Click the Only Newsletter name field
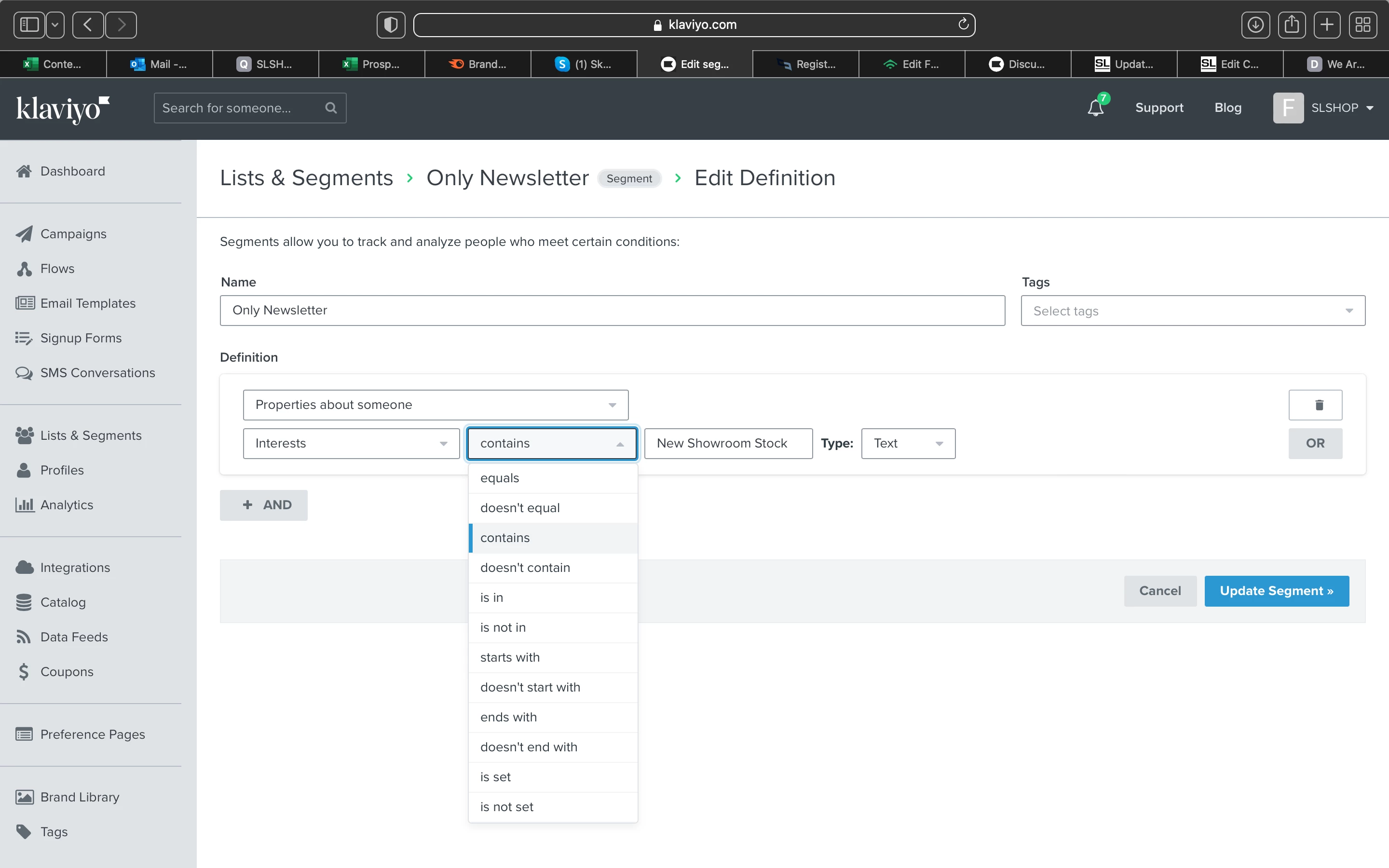Screen dimensions: 1389x868 pos(612,311)
